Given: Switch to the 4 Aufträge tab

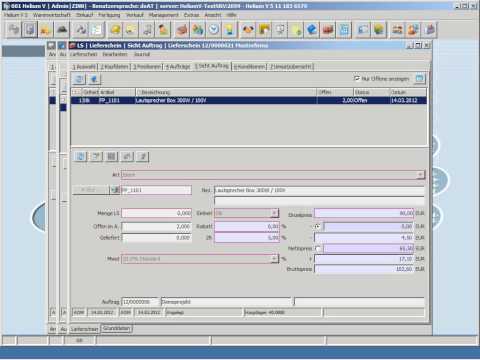Looking at the screenshot, I should pyautogui.click(x=178, y=67).
